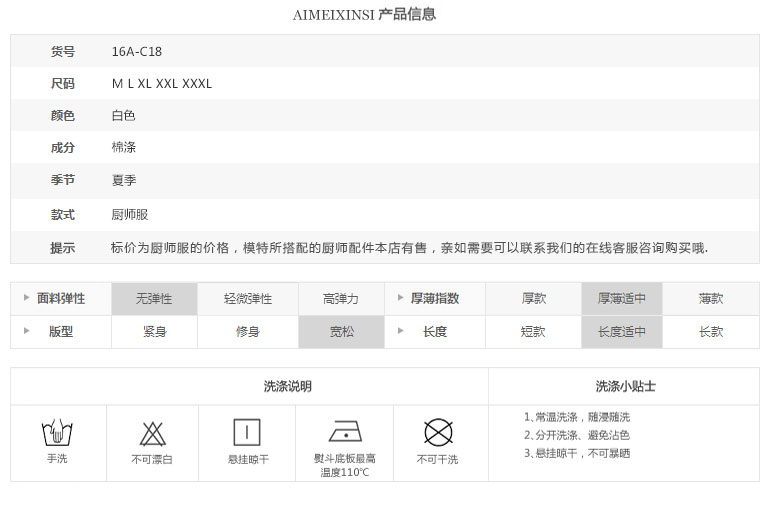The width and height of the screenshot is (780, 505).
Task: Click the item number 16A-C18
Action: [137, 52]
